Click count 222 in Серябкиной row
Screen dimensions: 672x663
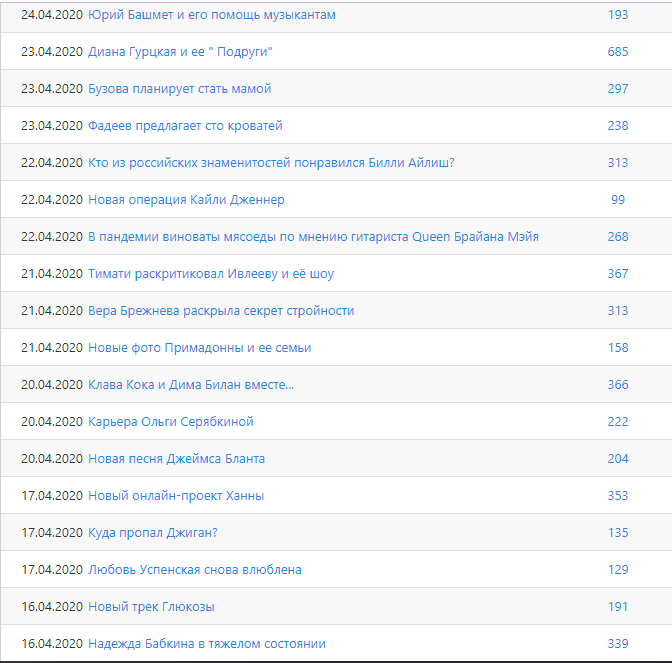pos(618,422)
